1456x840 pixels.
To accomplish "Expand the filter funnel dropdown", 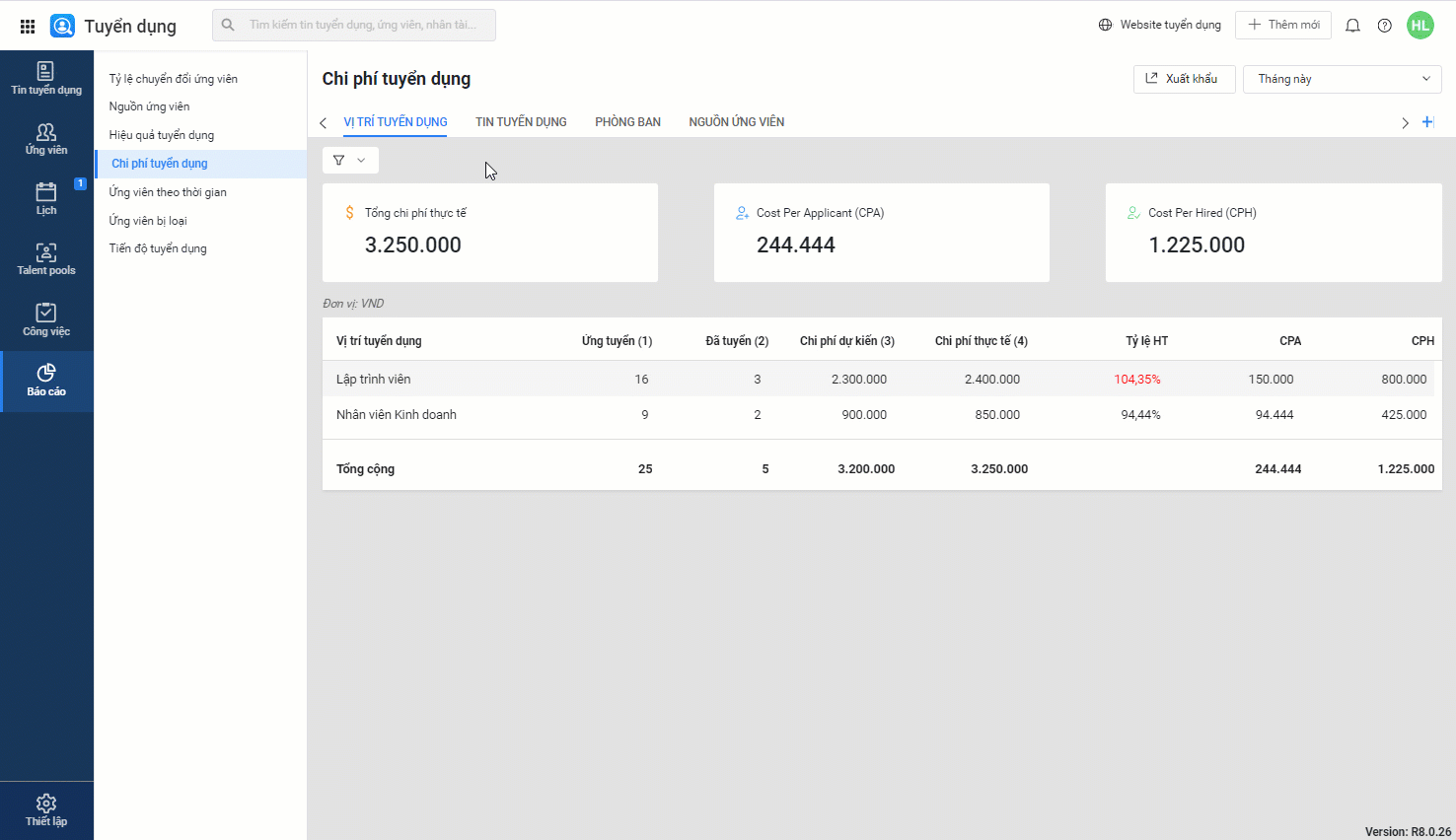I will pos(350,160).
